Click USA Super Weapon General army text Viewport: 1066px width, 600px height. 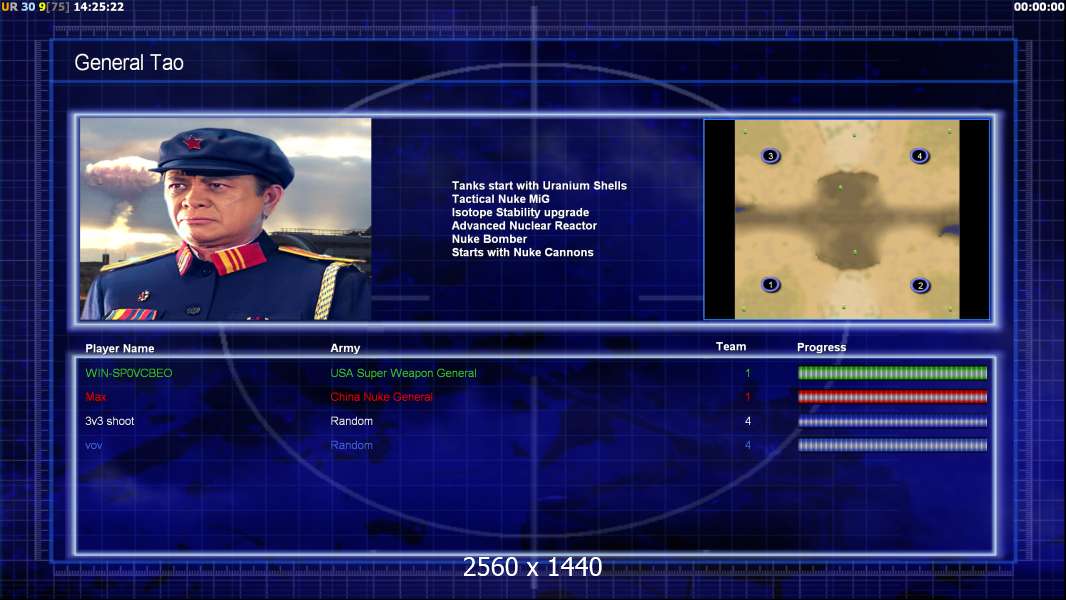coord(403,373)
